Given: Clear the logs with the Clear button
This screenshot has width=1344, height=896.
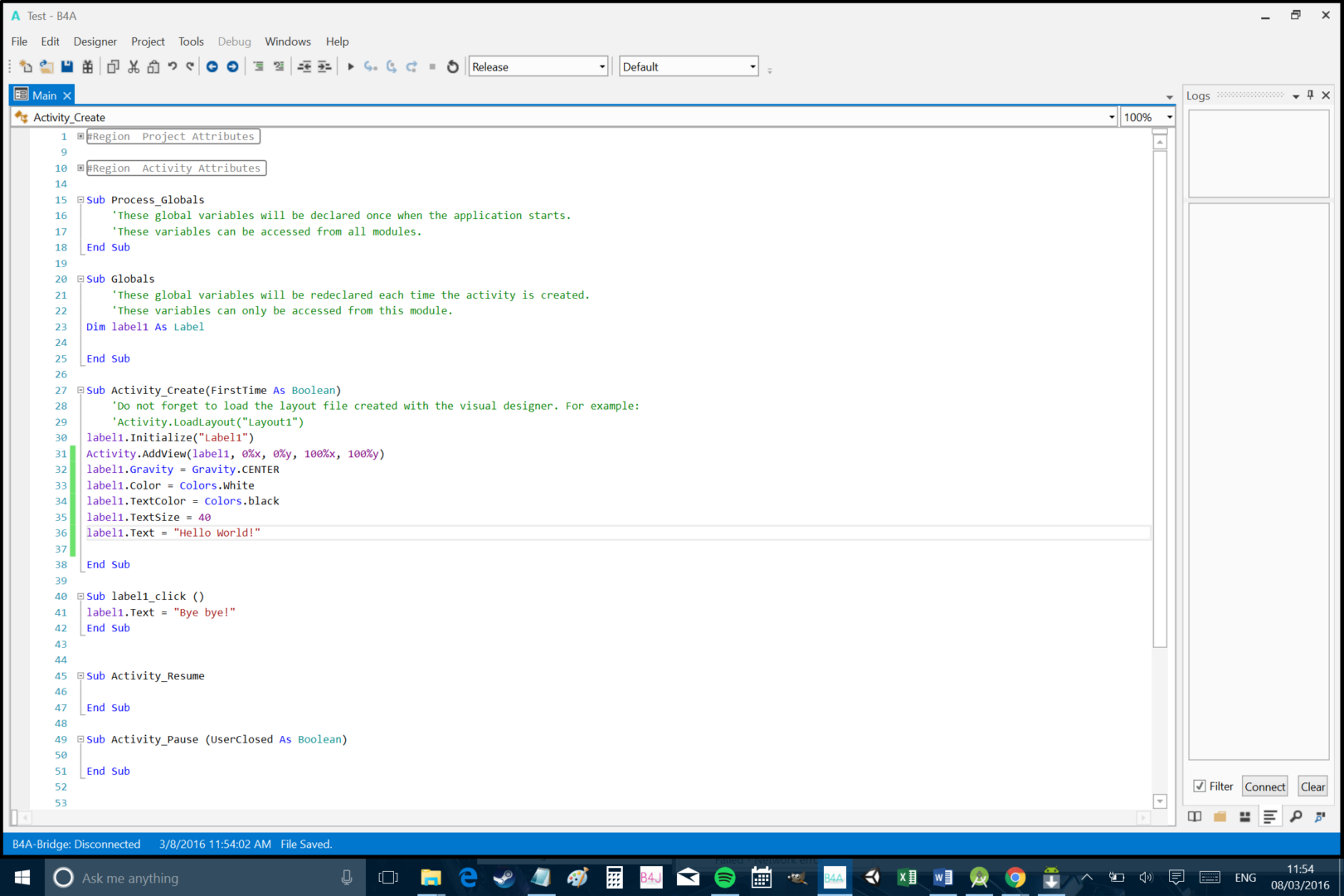Looking at the screenshot, I should pos(1312,786).
